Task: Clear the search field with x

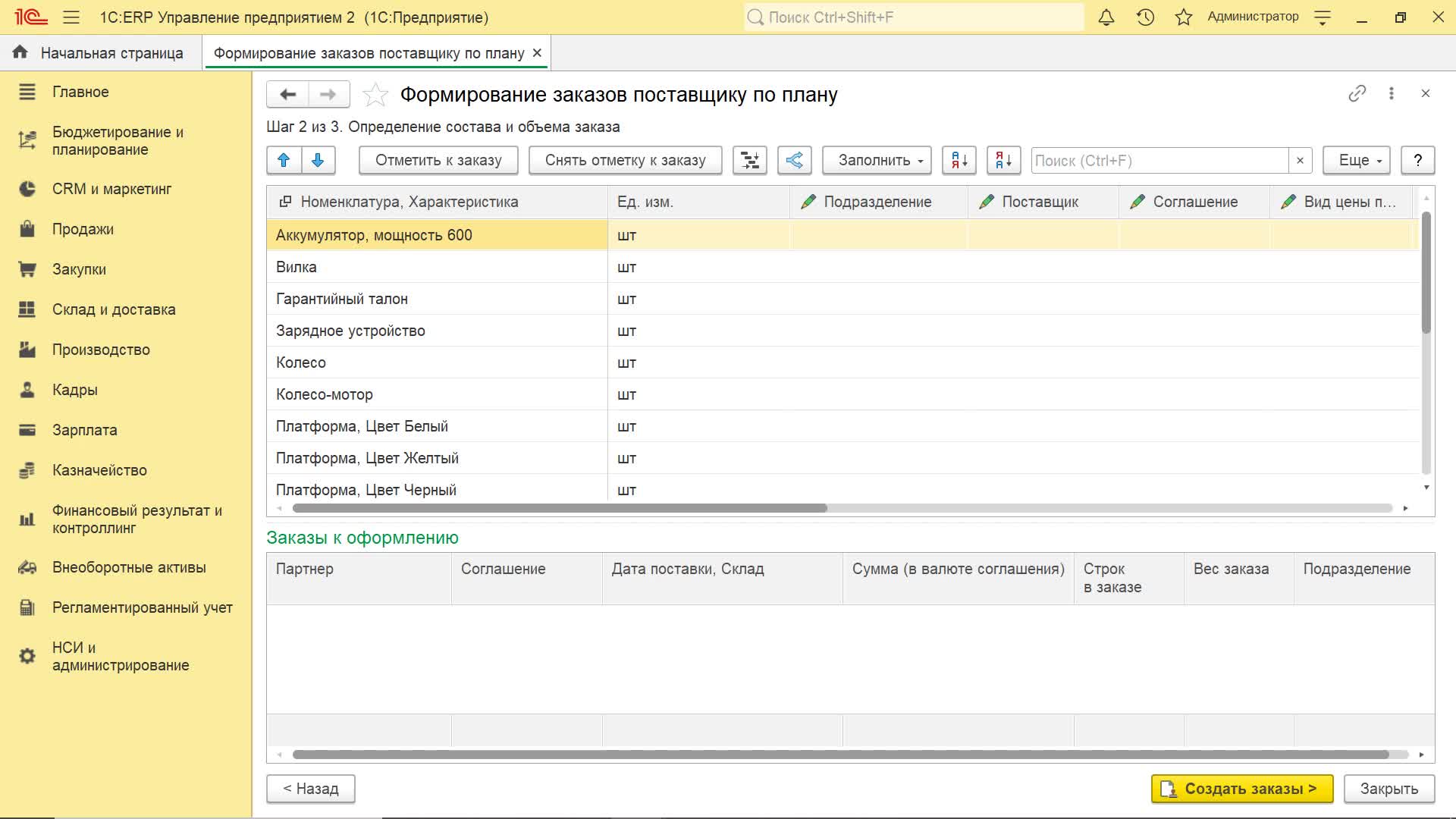Action: click(x=1300, y=161)
